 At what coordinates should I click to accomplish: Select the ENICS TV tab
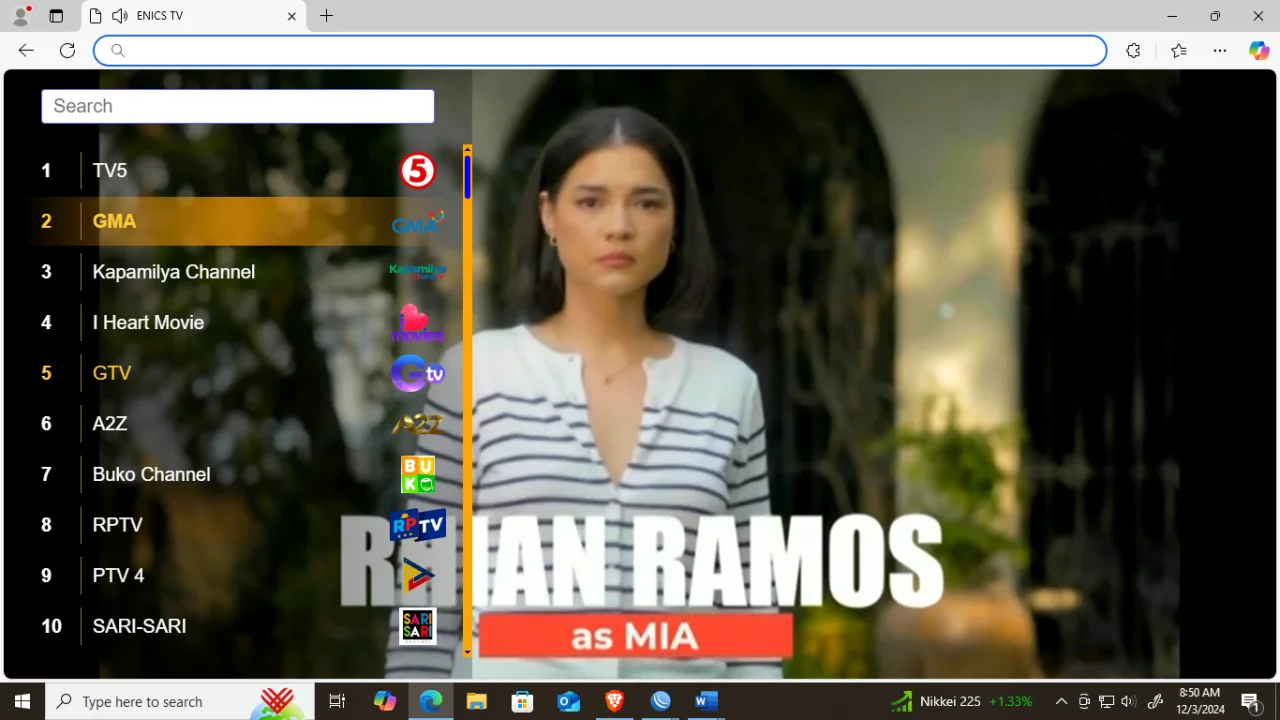[x=193, y=16]
